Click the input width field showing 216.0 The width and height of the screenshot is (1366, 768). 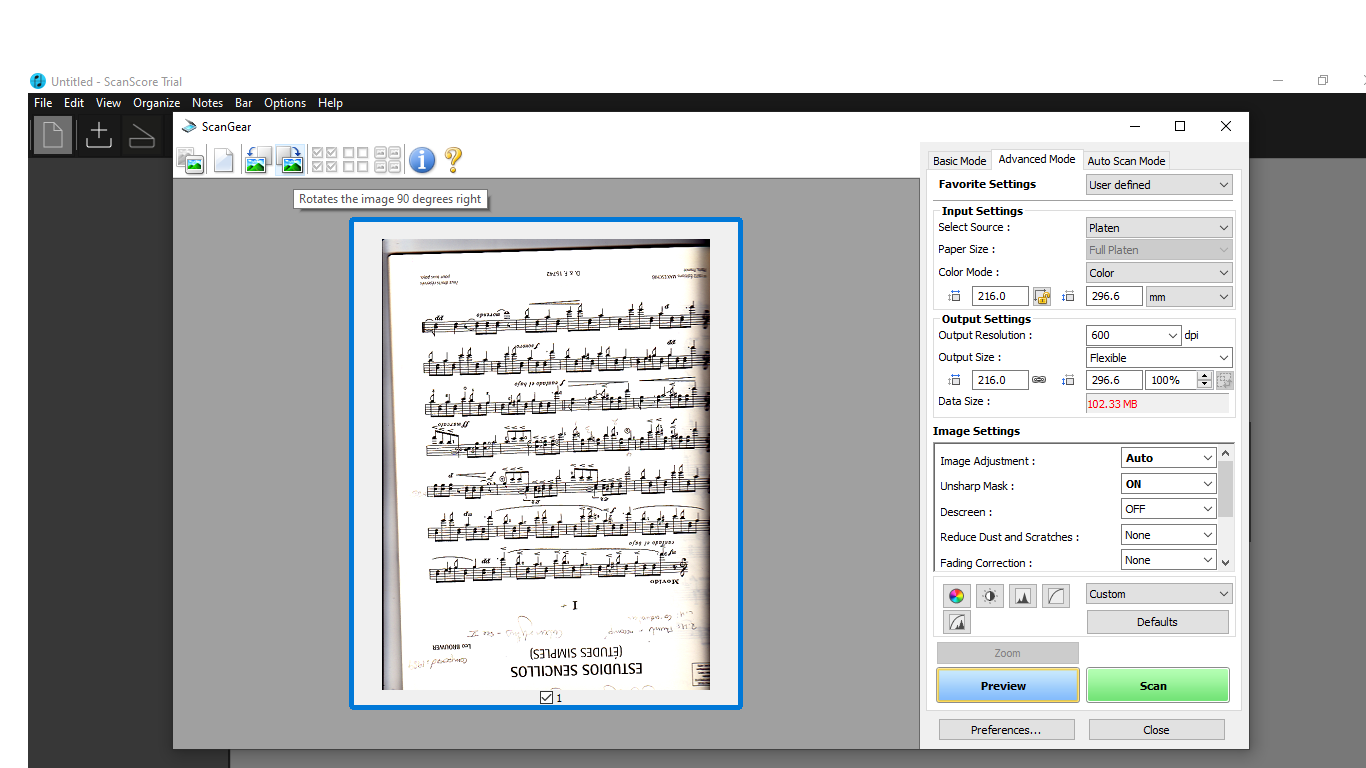point(1000,296)
